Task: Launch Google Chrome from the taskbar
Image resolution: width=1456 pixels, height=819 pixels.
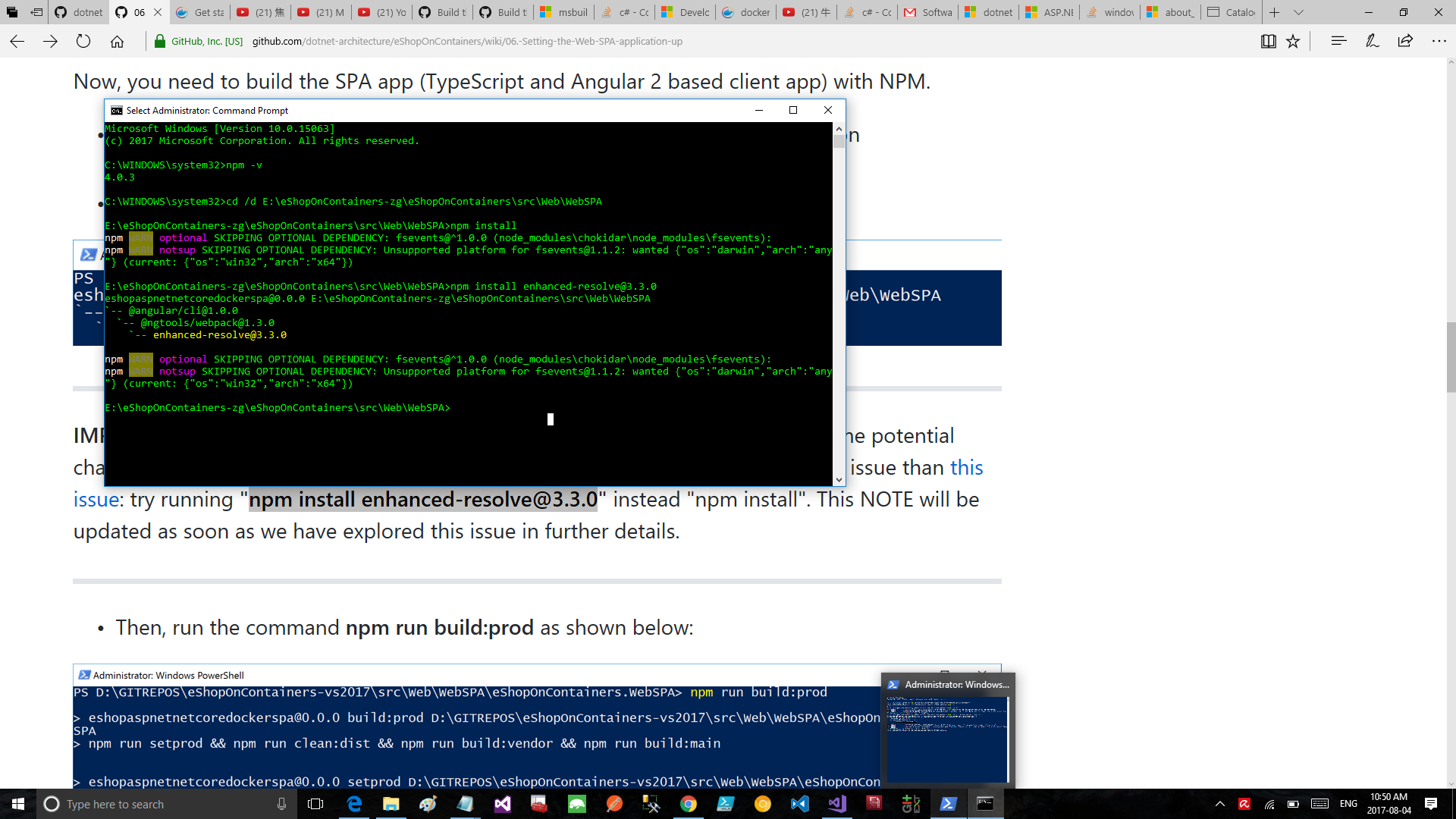Action: pyautogui.click(x=689, y=803)
